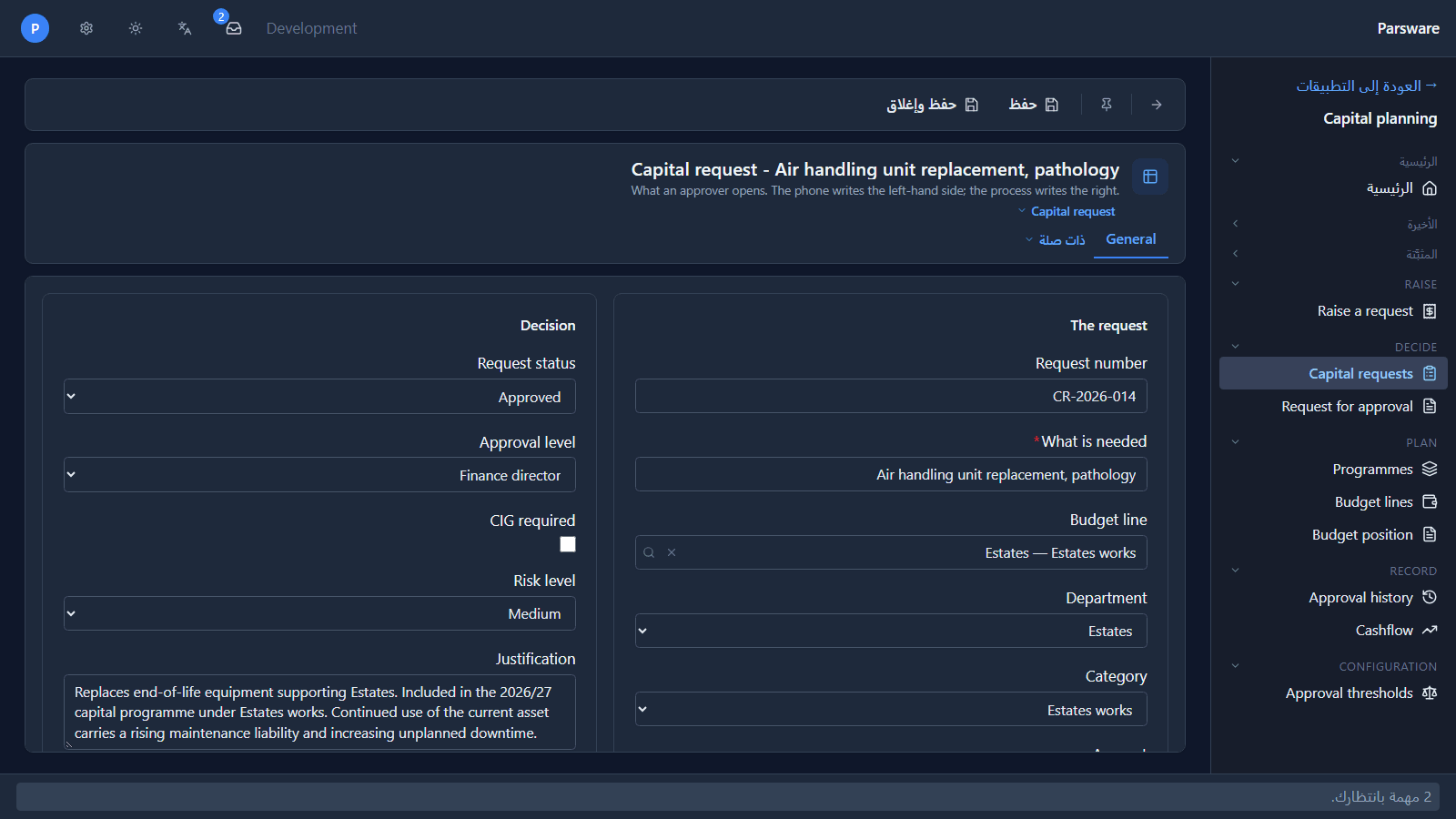Follow the العودة إلى التطبيقات back link
This screenshot has height=819, width=1456.
pos(1367,86)
